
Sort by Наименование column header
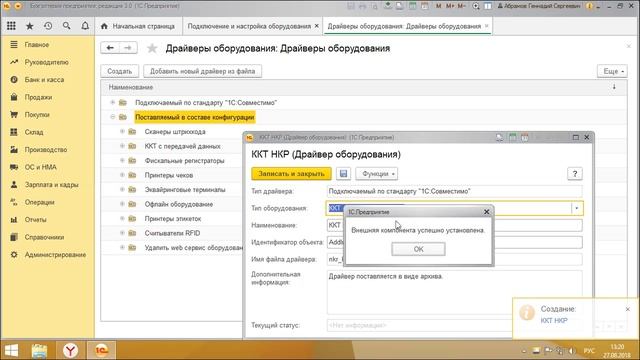pos(131,87)
